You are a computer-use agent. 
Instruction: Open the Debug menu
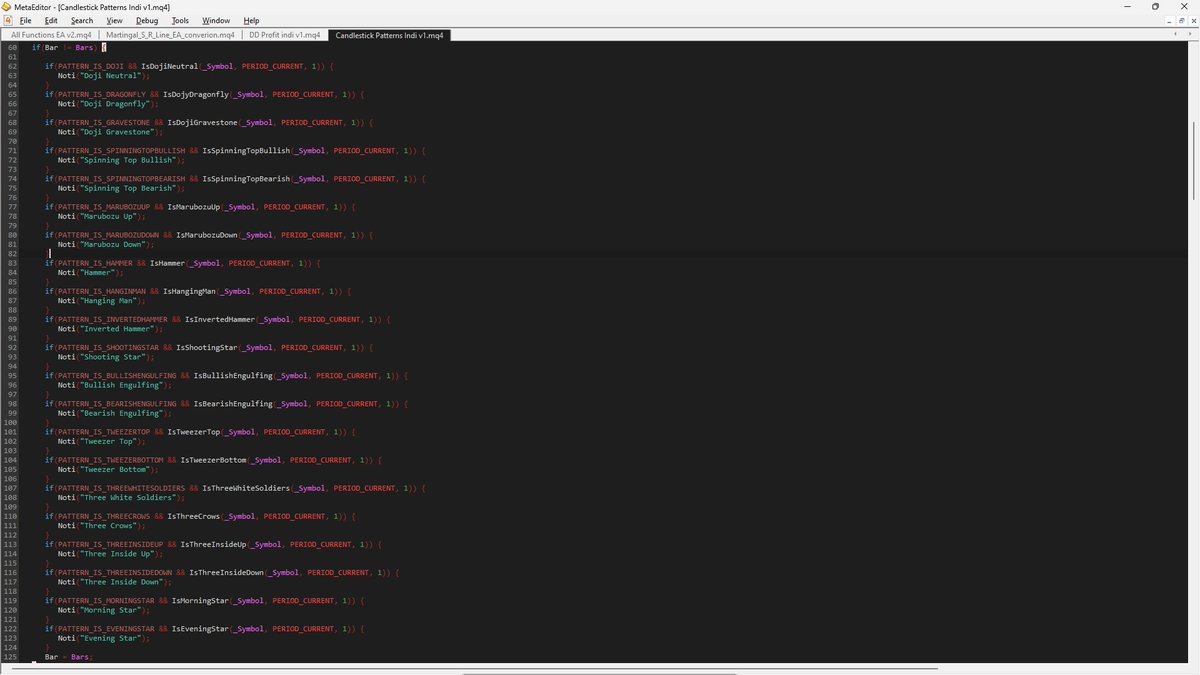click(x=147, y=20)
